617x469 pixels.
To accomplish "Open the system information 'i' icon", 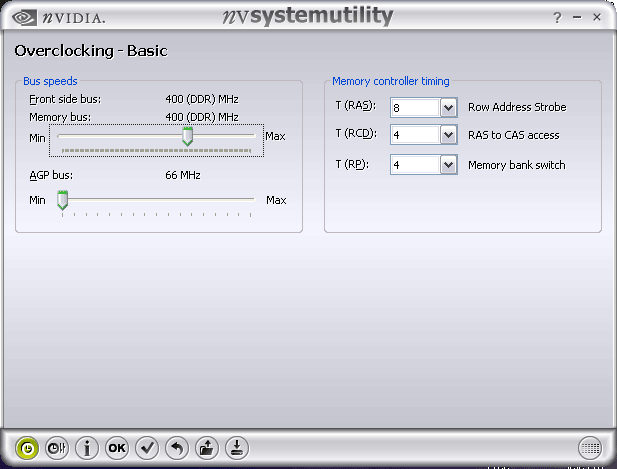I will [87, 448].
